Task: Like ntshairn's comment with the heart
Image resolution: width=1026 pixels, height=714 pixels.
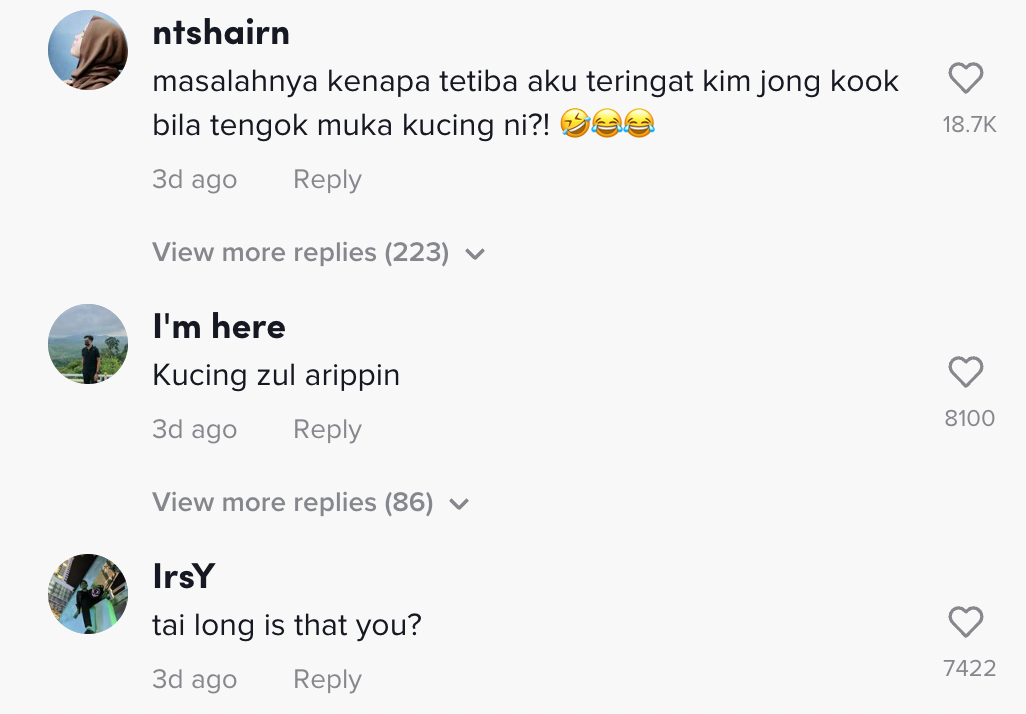Action: tap(965, 78)
